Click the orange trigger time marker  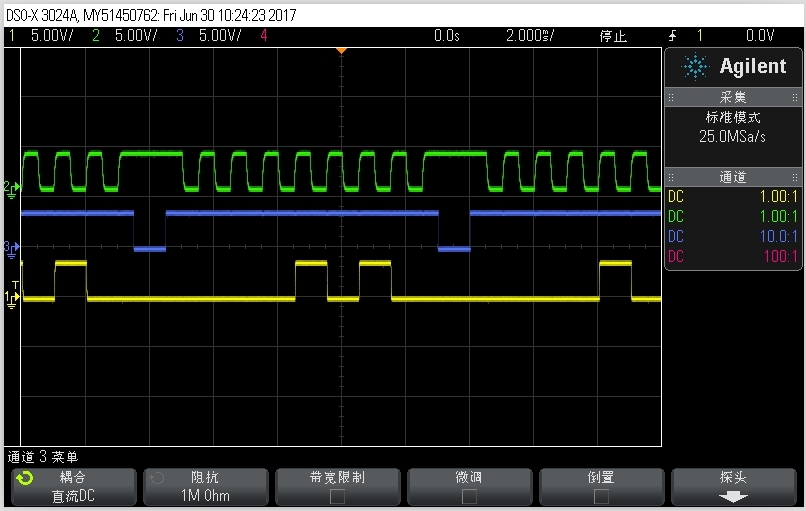[x=341, y=51]
